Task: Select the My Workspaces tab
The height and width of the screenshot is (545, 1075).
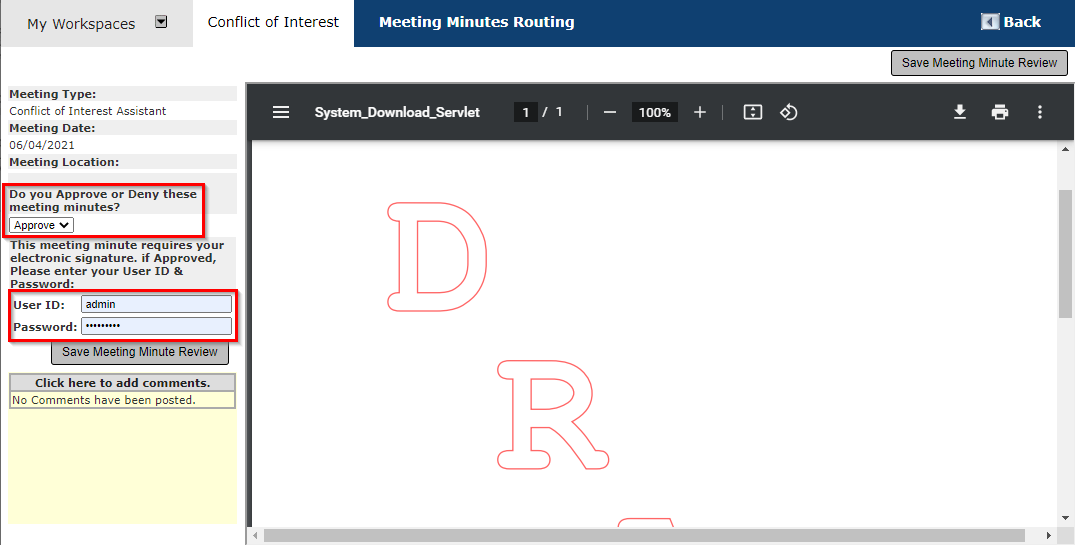Action: pyautogui.click(x=81, y=24)
